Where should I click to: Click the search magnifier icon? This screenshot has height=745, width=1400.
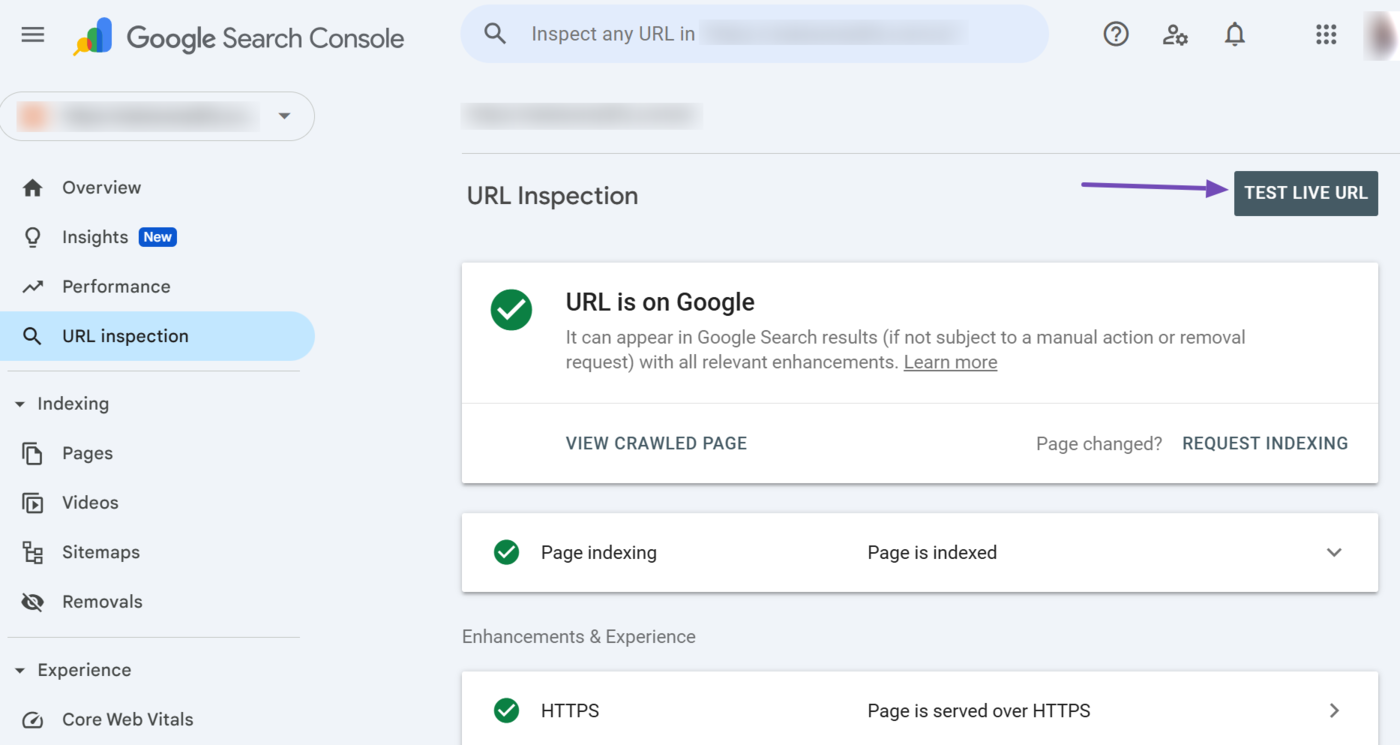click(495, 34)
